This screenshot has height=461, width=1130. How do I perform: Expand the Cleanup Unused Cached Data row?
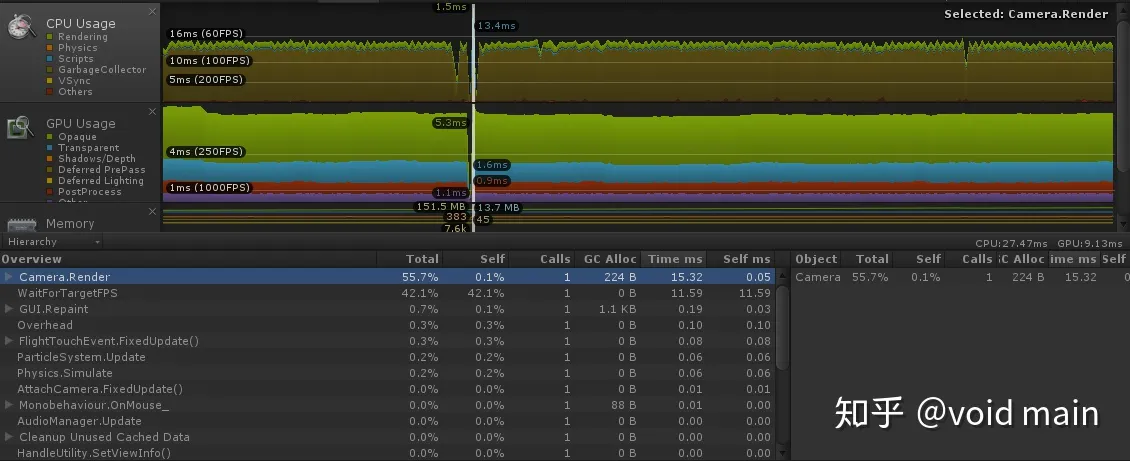click(x=9, y=437)
